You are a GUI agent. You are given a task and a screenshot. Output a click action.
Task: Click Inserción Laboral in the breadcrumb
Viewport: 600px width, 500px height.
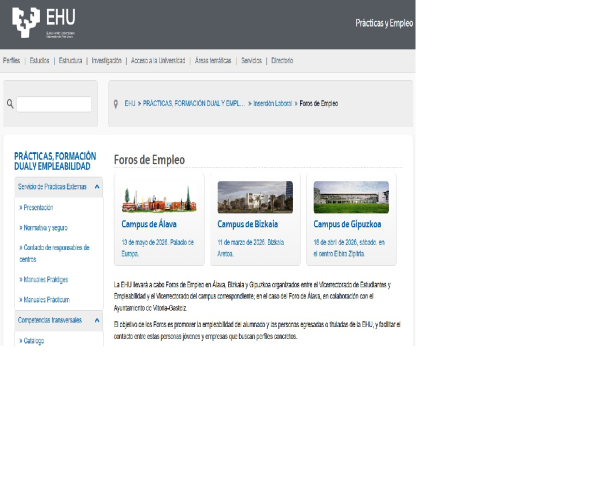(274, 103)
